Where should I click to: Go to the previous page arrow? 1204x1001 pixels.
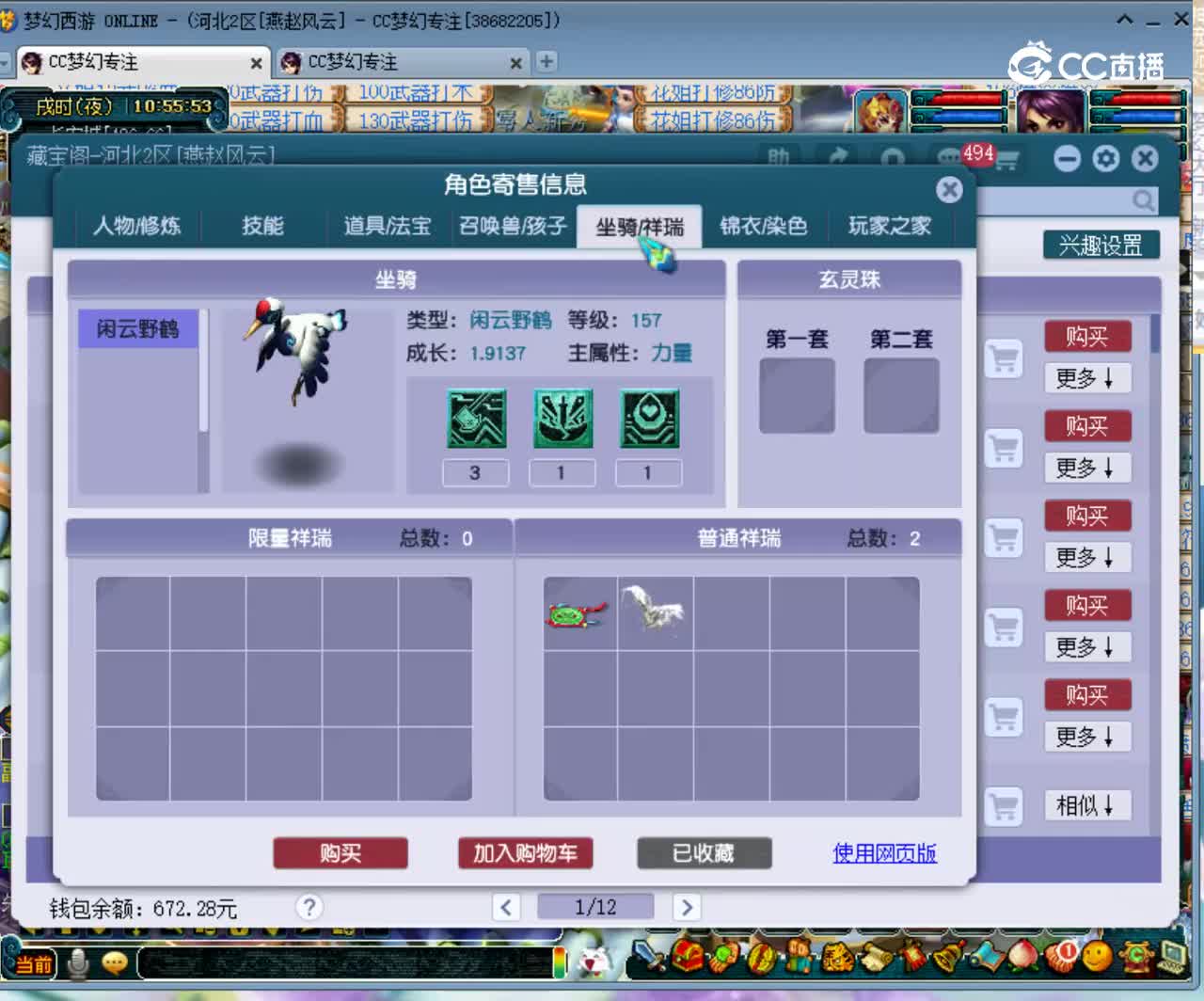[506, 907]
